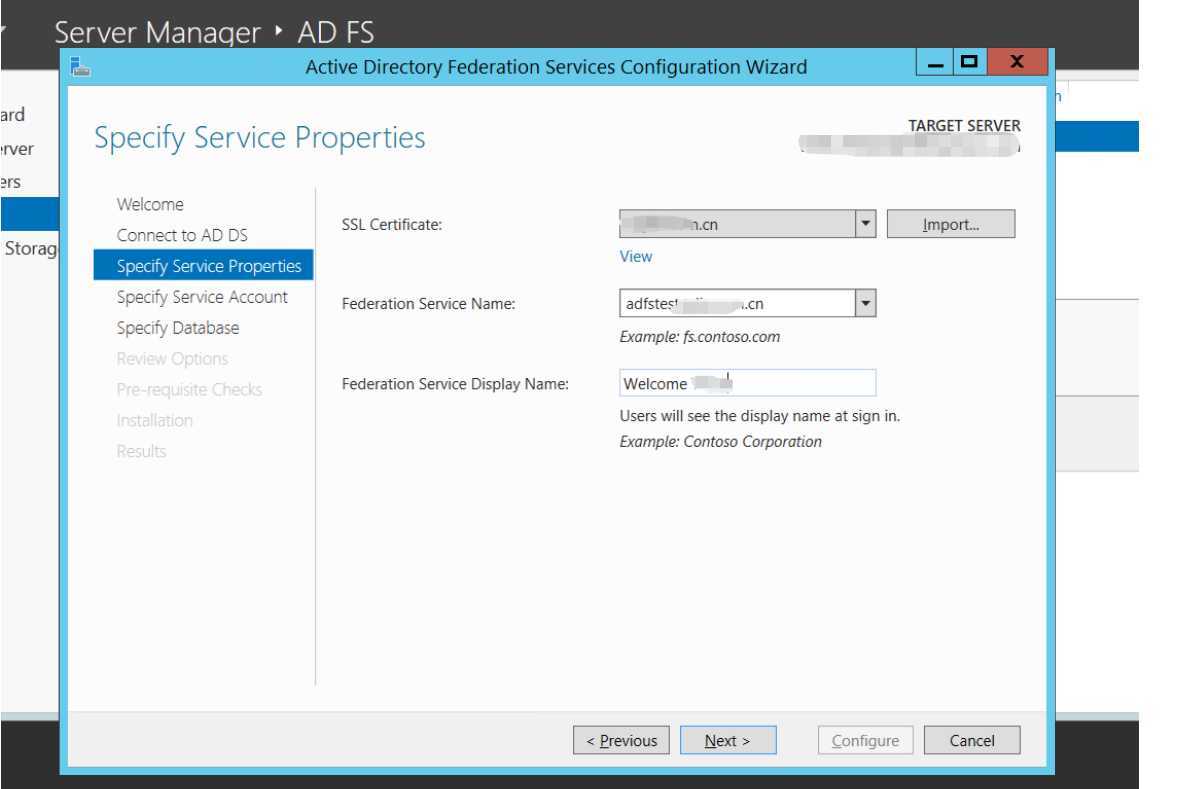Click the TARGET SERVER label
Screen dimensions: 1183x789
click(964, 126)
